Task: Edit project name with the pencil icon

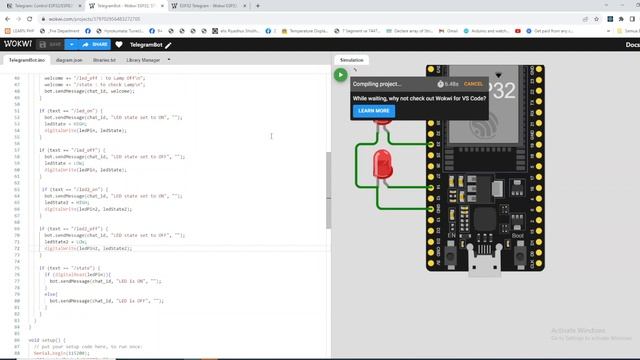Action: click(x=168, y=45)
